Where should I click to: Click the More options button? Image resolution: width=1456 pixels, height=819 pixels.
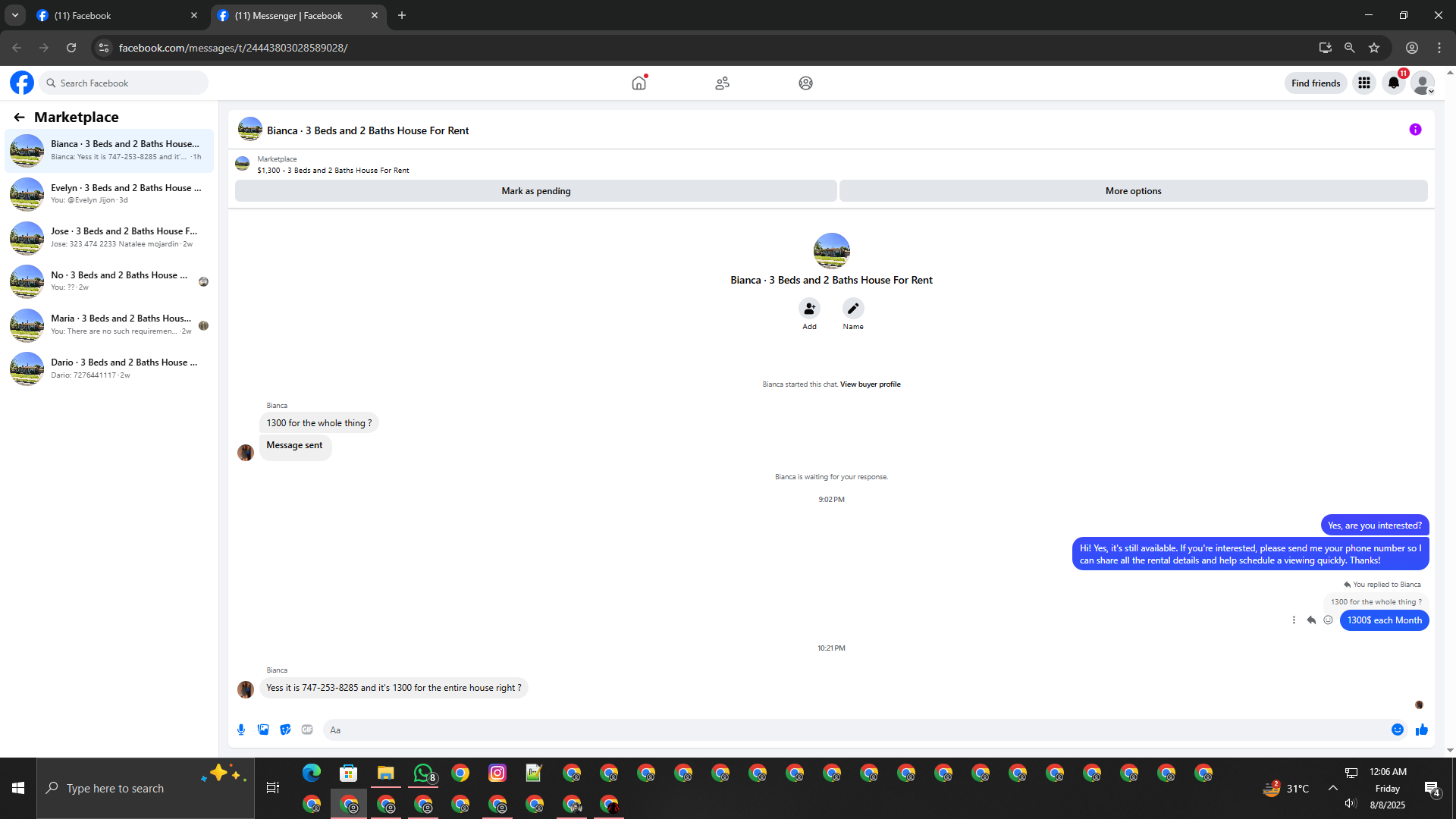click(x=1133, y=191)
